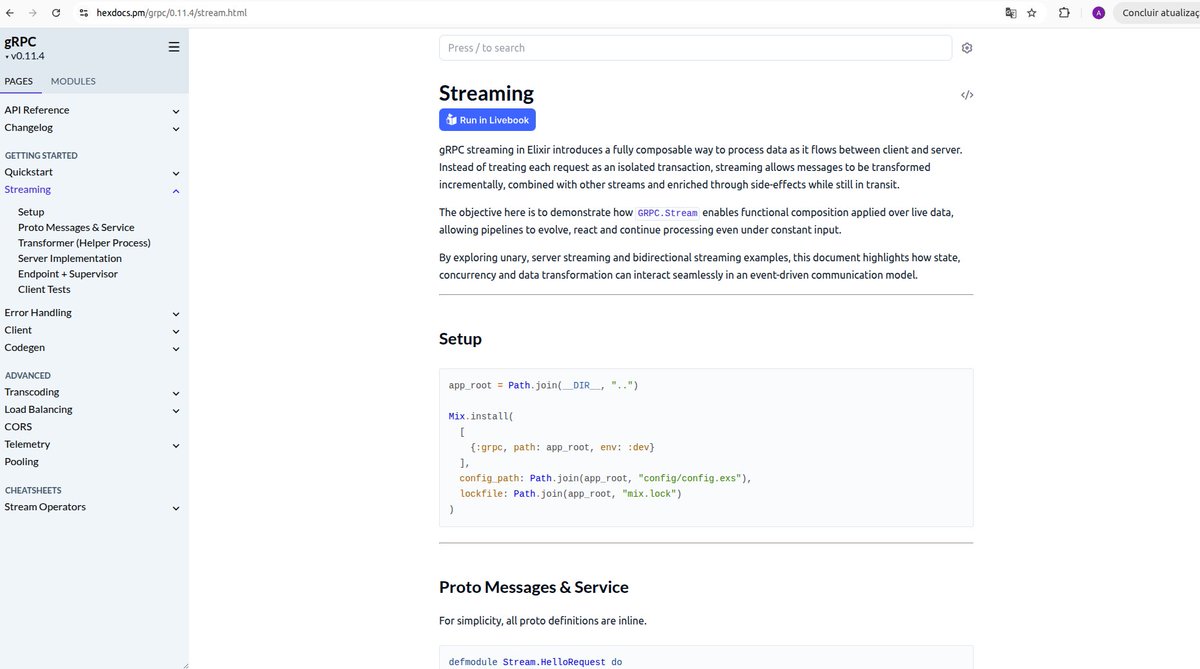Expand the Changelog chevron

[x=176, y=128]
